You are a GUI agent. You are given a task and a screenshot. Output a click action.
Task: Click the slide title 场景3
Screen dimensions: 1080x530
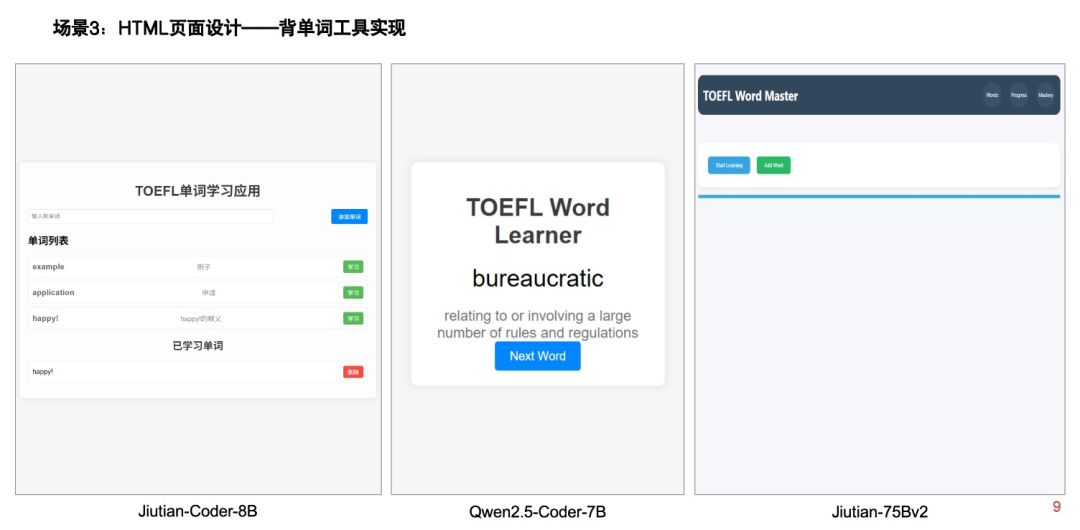[229, 29]
